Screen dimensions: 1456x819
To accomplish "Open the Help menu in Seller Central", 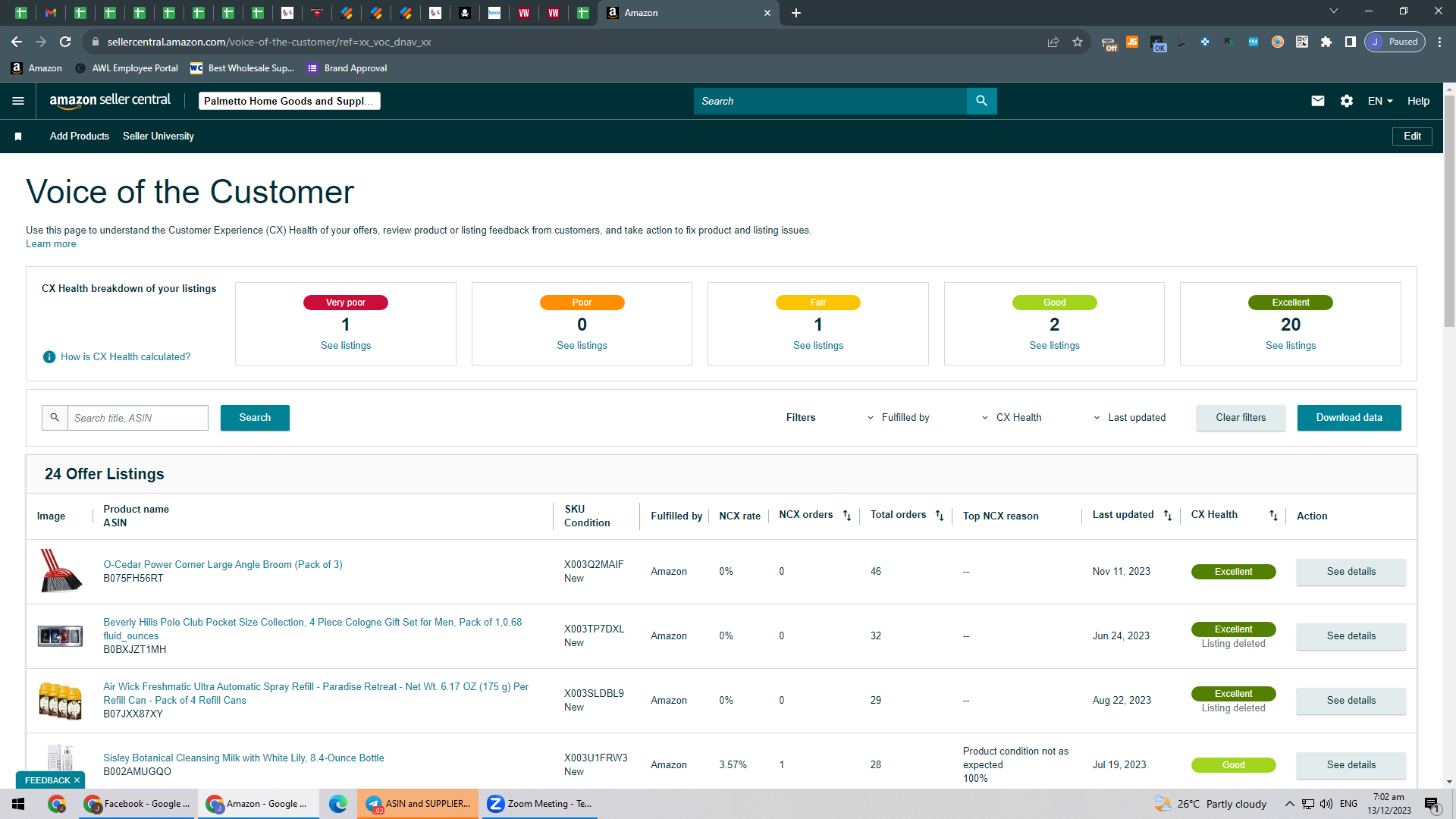I will coord(1418,101).
